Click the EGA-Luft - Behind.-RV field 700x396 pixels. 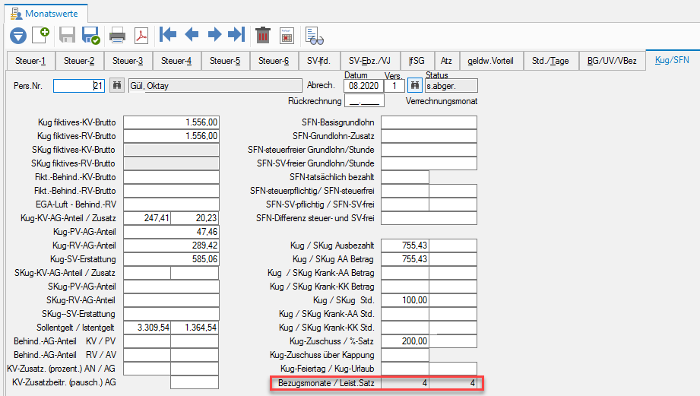pos(171,204)
